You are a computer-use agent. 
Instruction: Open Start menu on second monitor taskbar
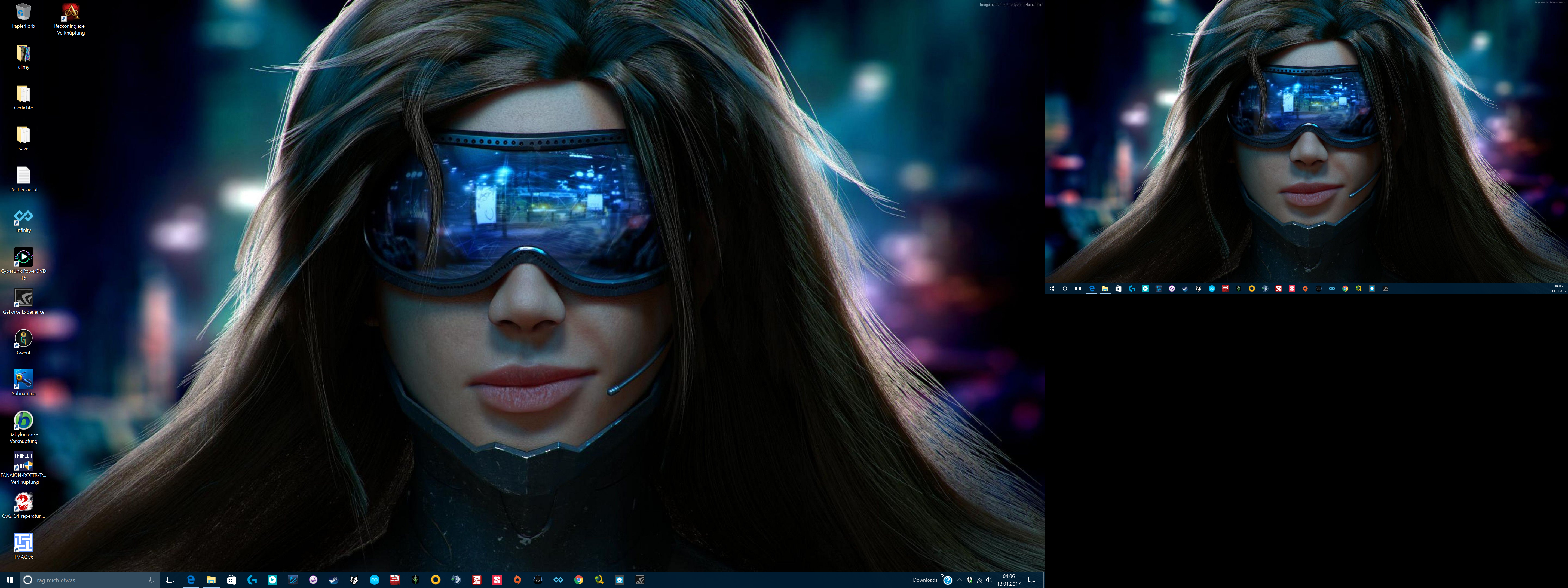click(1052, 289)
